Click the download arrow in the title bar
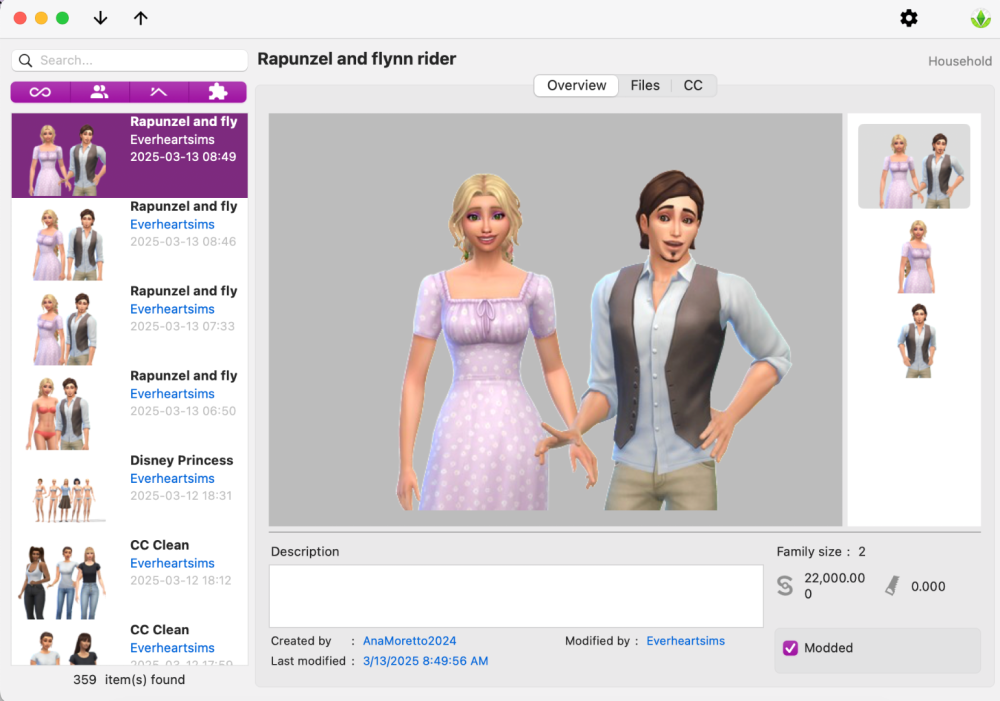 (x=100, y=18)
